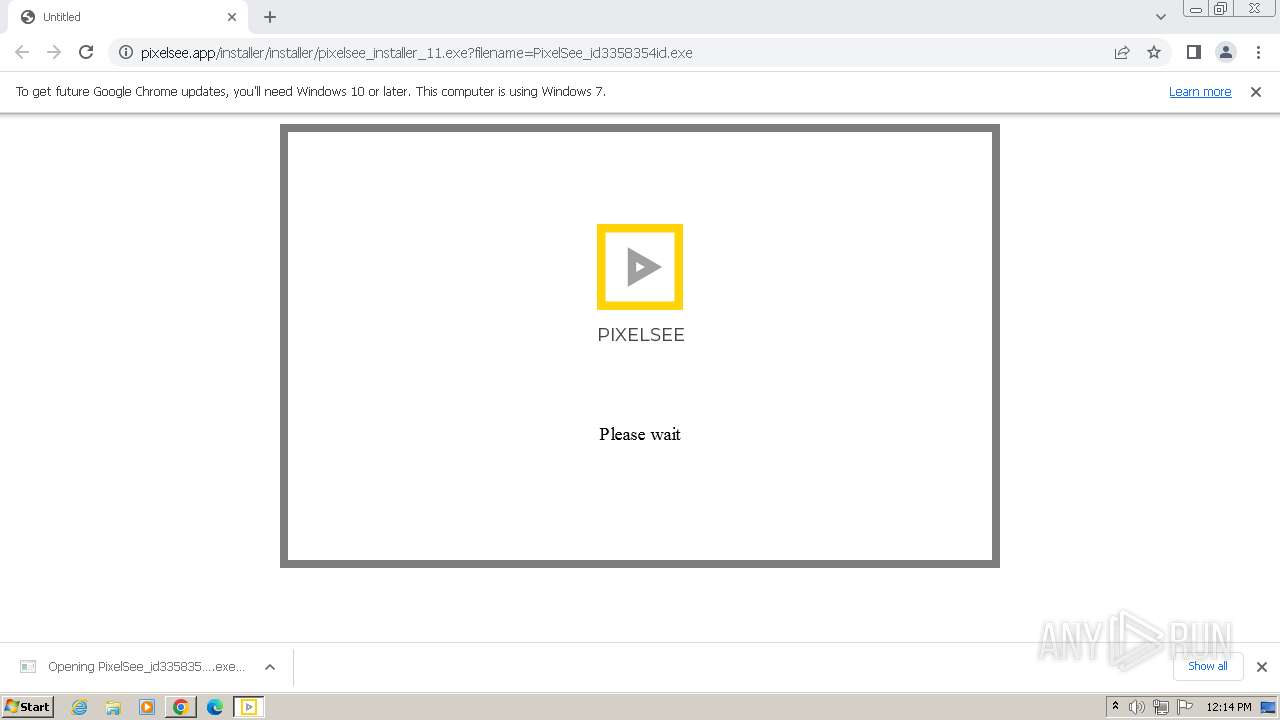Screen dimensions: 1280x720
Task: Close the Untitled tab
Action: pyautogui.click(x=232, y=17)
